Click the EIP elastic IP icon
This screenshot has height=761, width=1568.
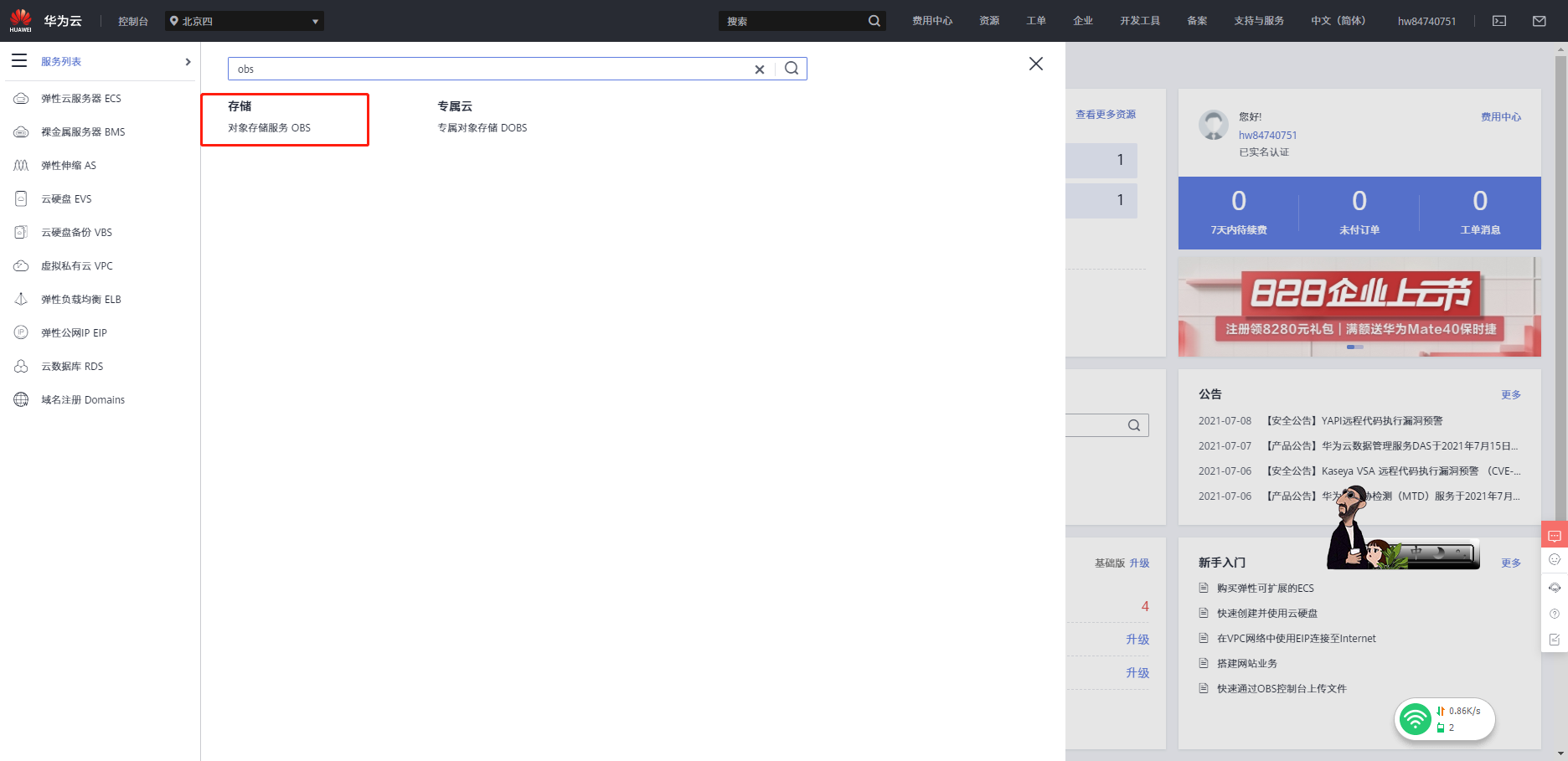(21, 333)
